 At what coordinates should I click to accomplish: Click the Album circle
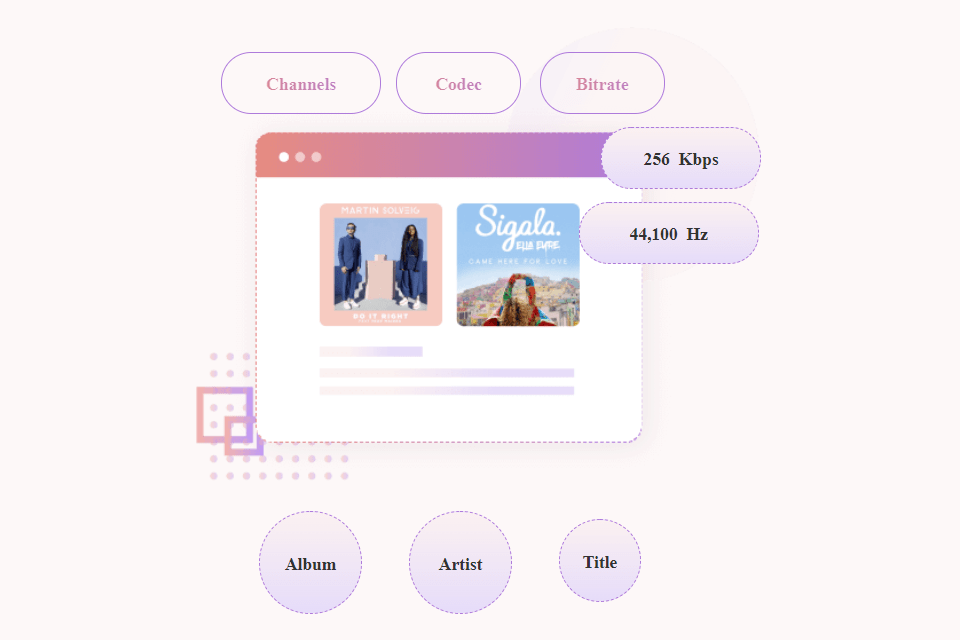310,563
